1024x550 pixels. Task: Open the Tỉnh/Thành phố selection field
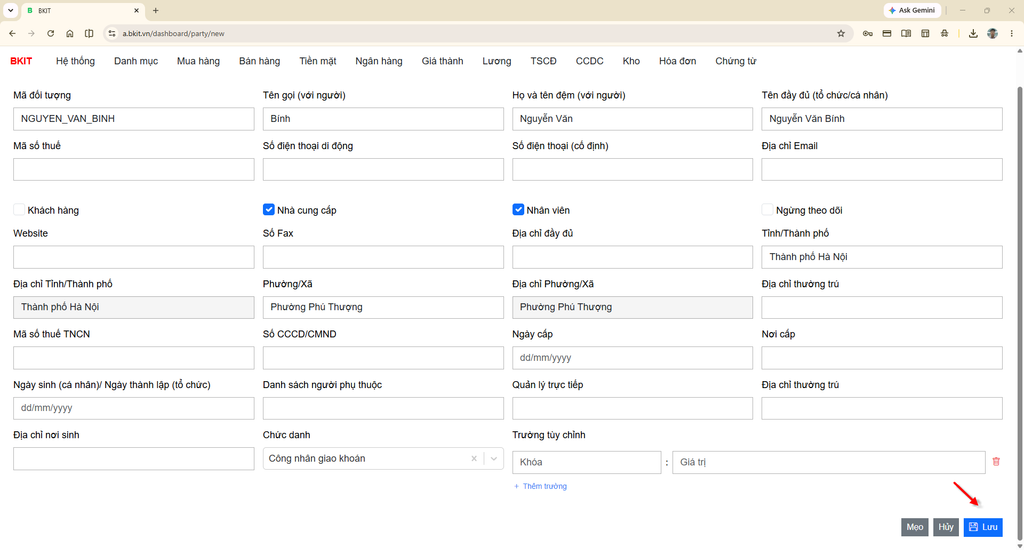(882, 257)
